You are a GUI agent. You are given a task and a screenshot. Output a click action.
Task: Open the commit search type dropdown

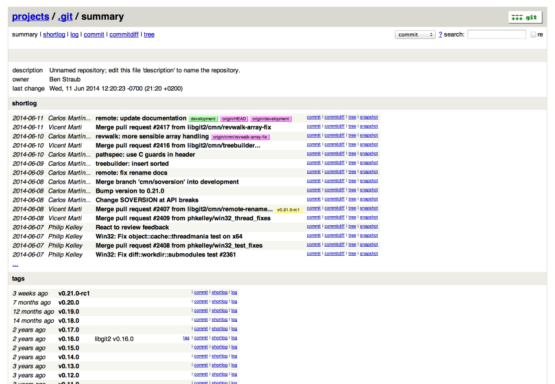pos(415,35)
